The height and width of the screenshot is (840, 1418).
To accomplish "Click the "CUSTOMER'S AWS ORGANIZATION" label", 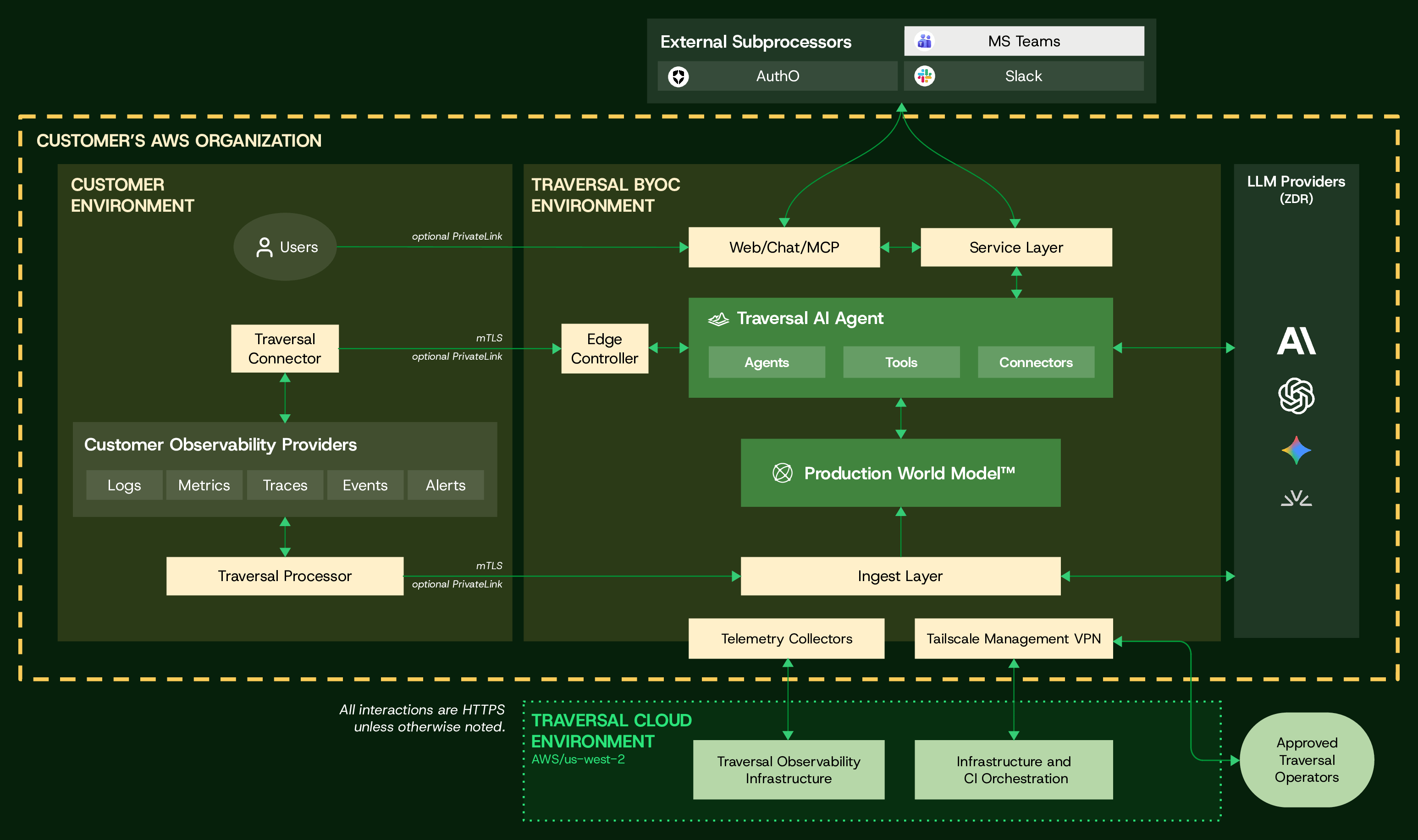I will (179, 140).
